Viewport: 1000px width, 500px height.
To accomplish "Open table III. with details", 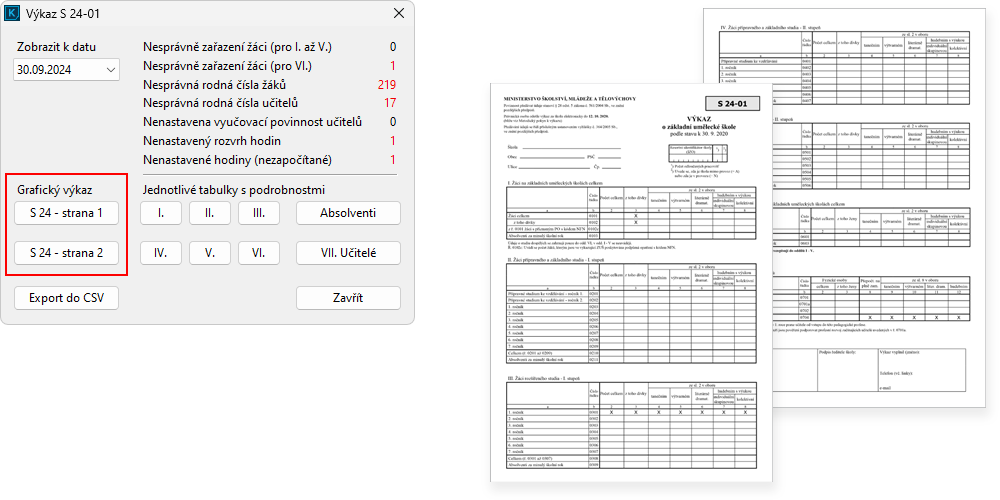I will click(259, 213).
